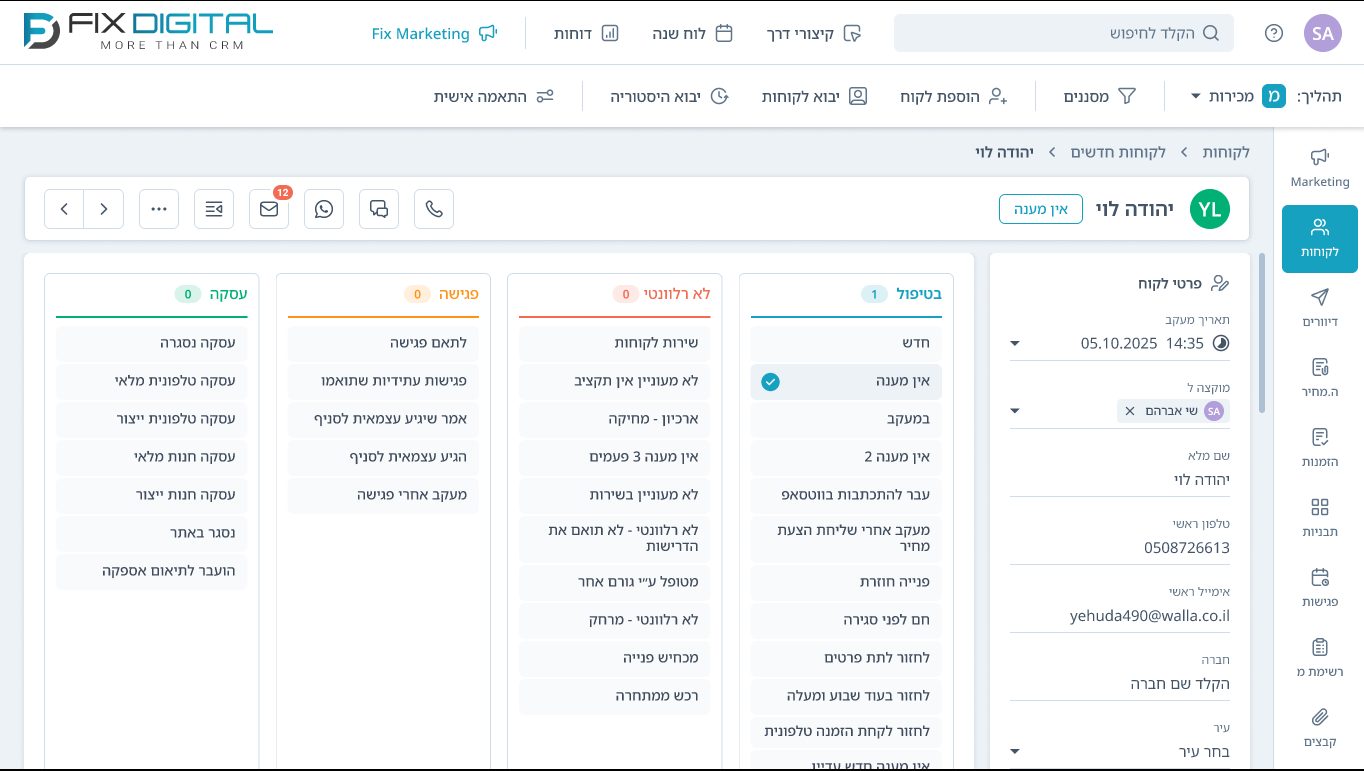The width and height of the screenshot is (1364, 771).
Task: Go to previous customer arrow button
Action: (64, 209)
